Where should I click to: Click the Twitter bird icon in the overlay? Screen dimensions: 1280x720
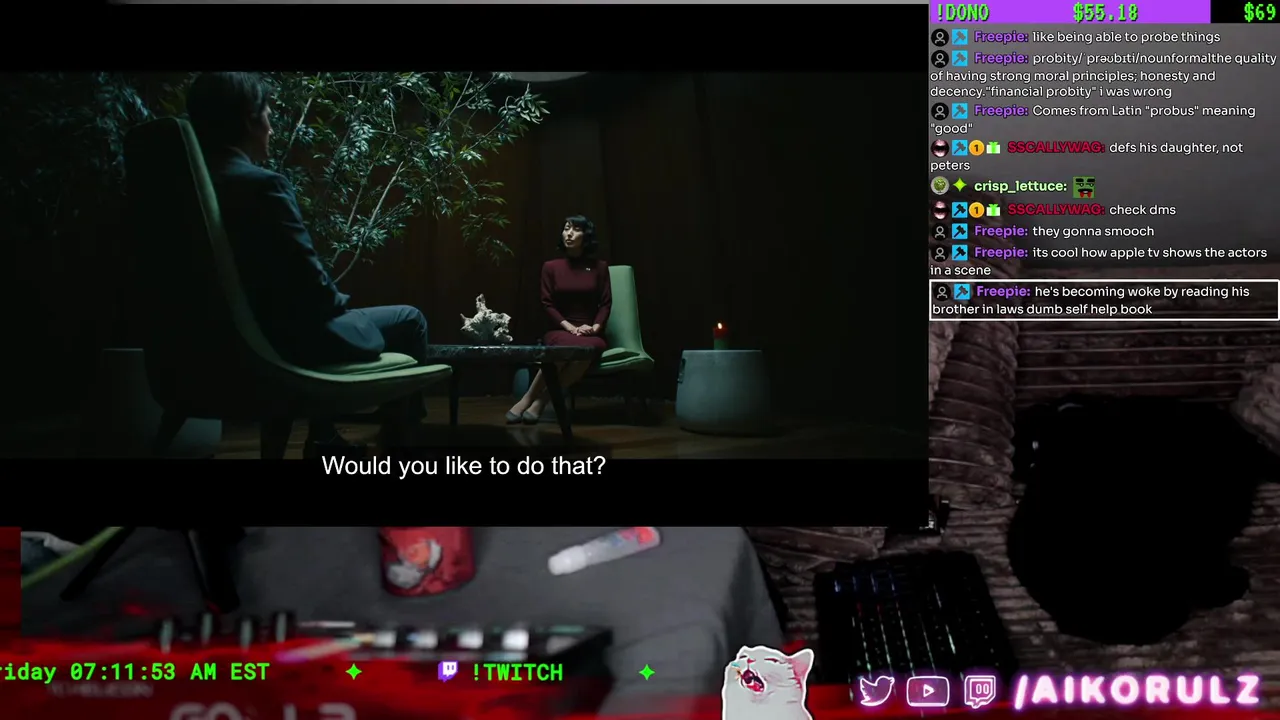876,691
